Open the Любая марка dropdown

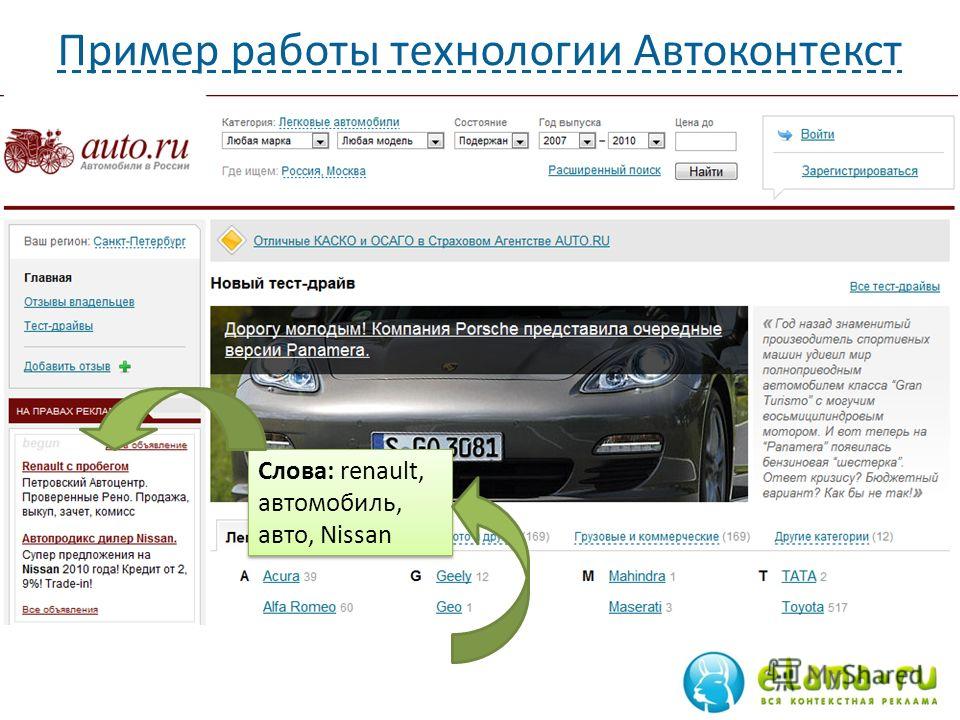(275, 141)
